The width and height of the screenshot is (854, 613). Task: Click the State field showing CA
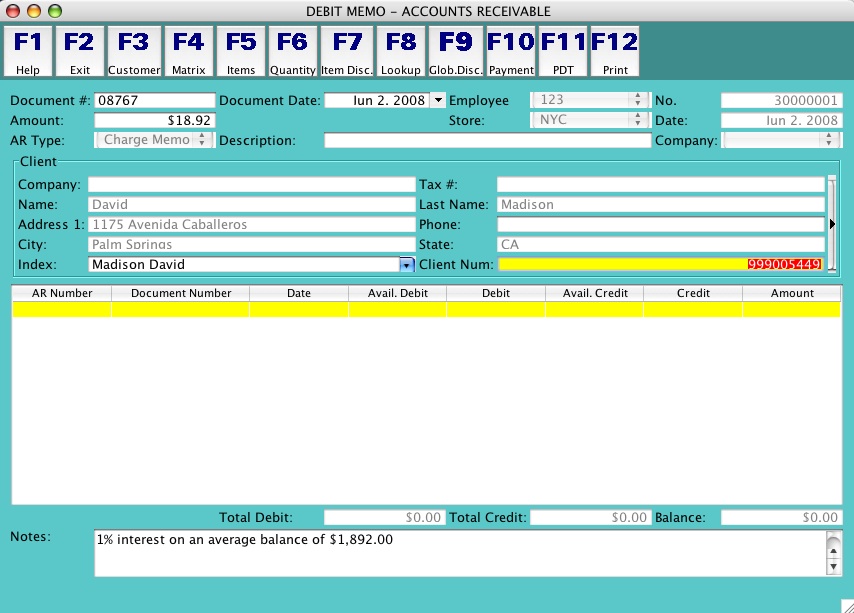[661, 244]
